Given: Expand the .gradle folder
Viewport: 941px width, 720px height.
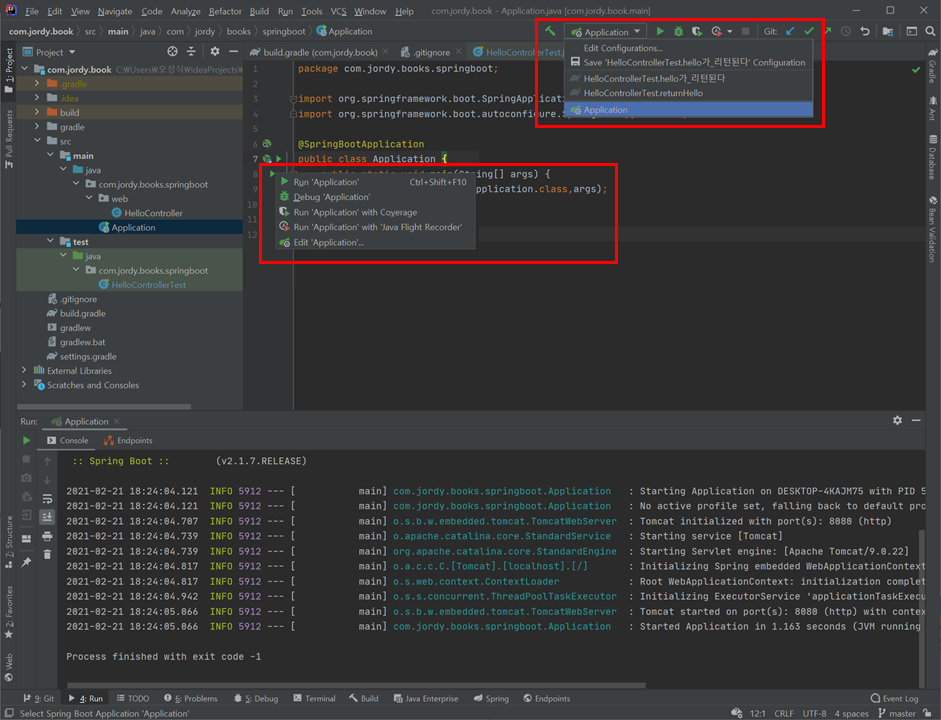Looking at the screenshot, I should pos(37,83).
